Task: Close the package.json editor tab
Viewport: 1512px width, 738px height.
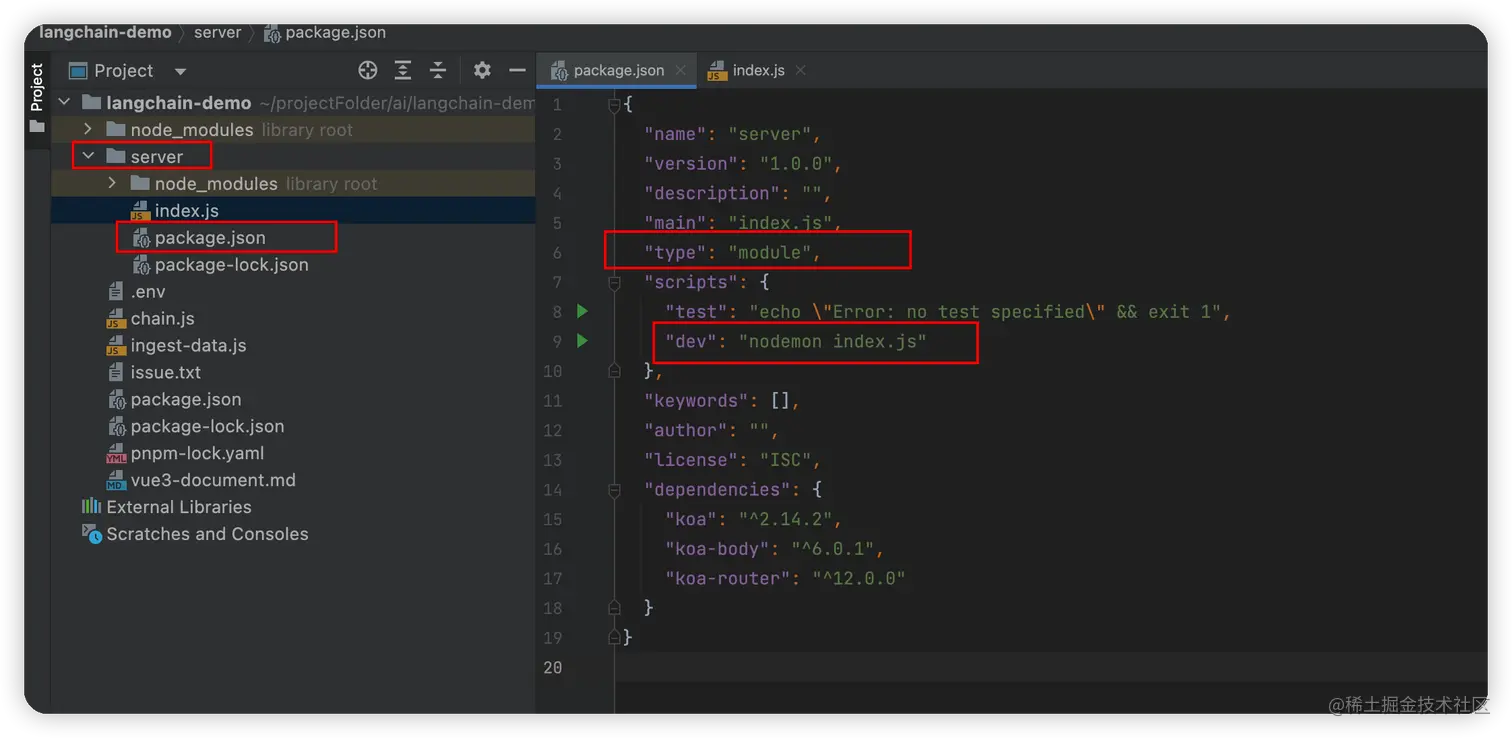Action: [x=680, y=70]
